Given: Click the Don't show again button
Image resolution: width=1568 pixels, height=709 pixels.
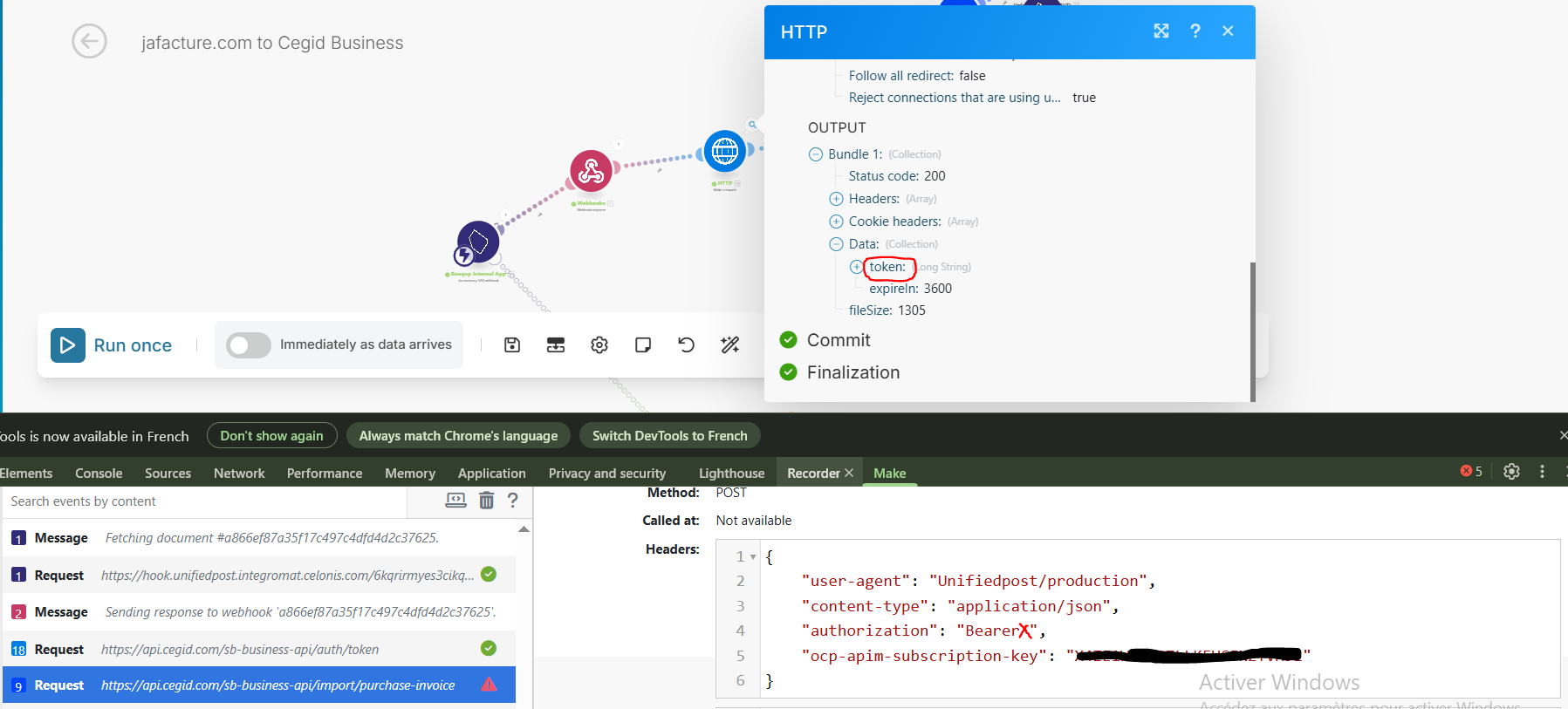Looking at the screenshot, I should (x=272, y=436).
